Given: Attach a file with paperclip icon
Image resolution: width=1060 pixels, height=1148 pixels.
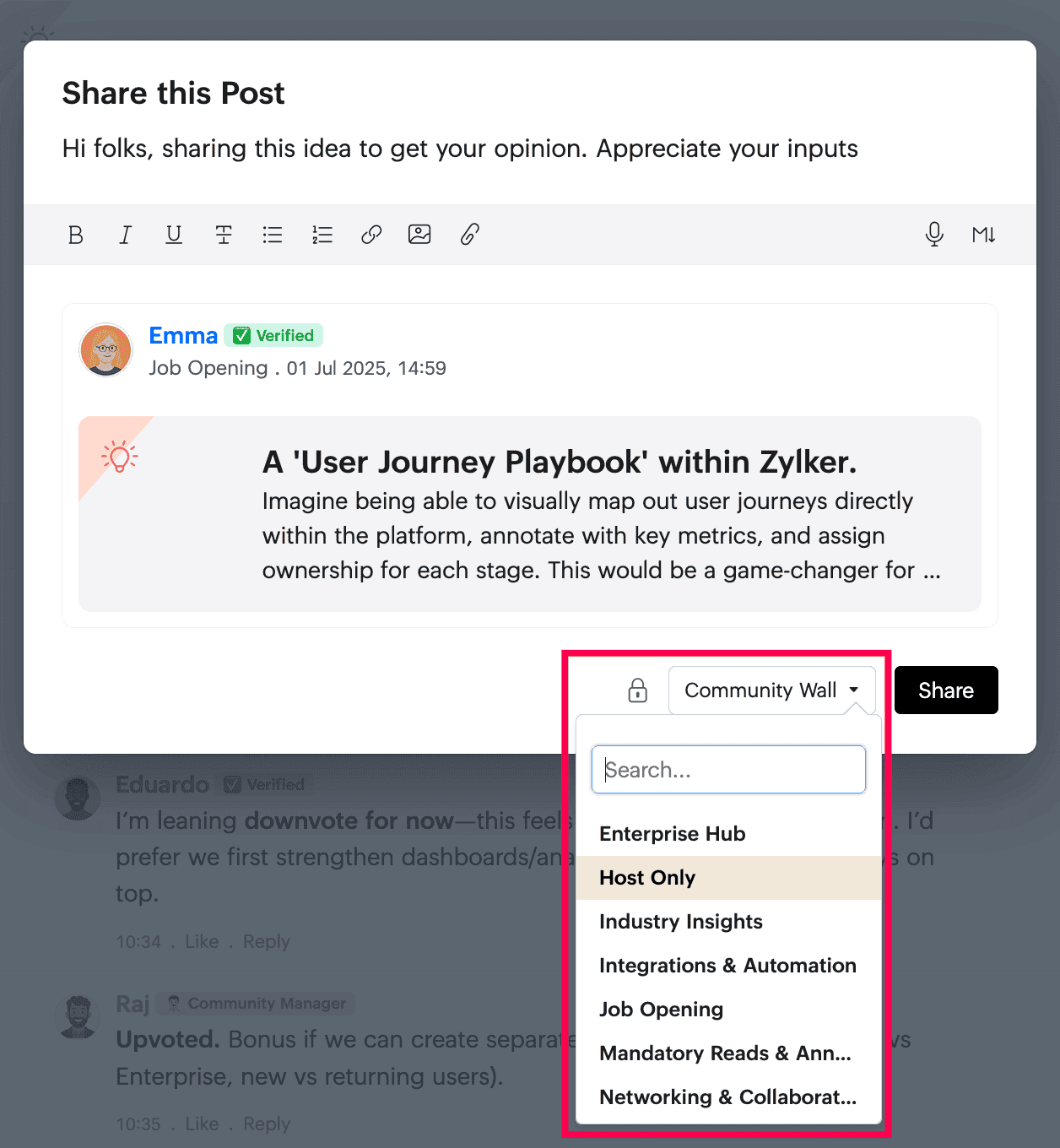Looking at the screenshot, I should click(x=470, y=235).
